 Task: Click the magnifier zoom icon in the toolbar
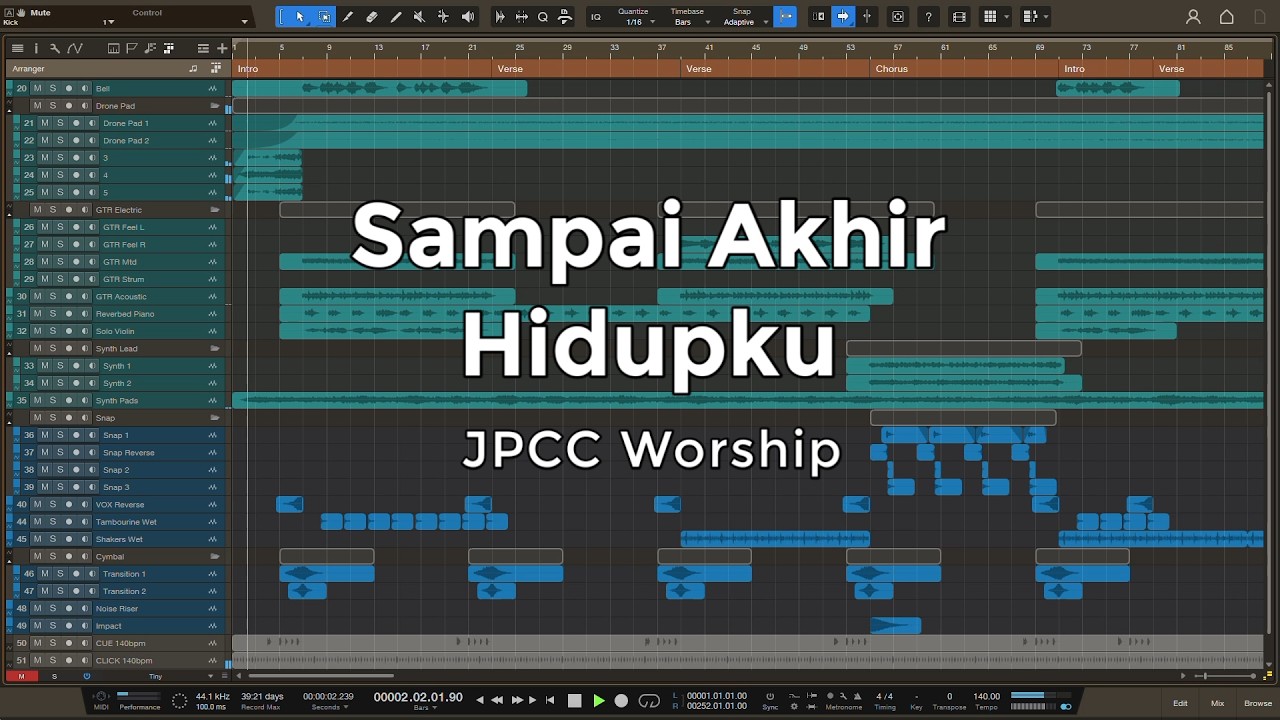point(543,17)
